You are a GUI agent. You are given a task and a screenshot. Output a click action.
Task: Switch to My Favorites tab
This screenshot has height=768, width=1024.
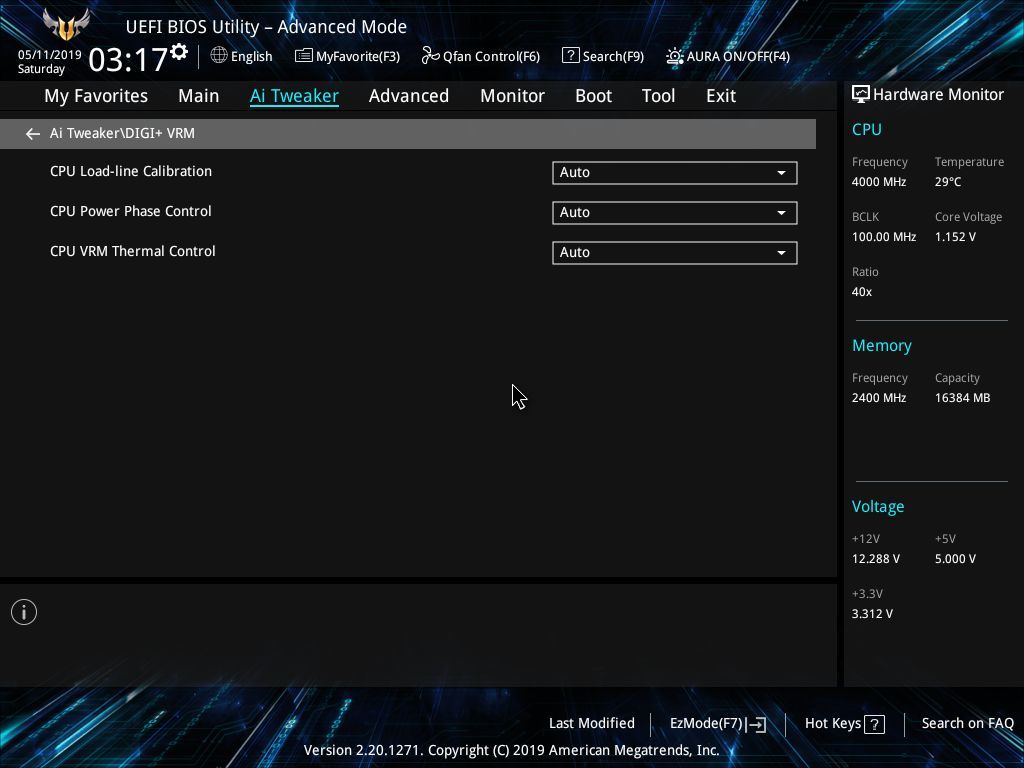click(96, 96)
